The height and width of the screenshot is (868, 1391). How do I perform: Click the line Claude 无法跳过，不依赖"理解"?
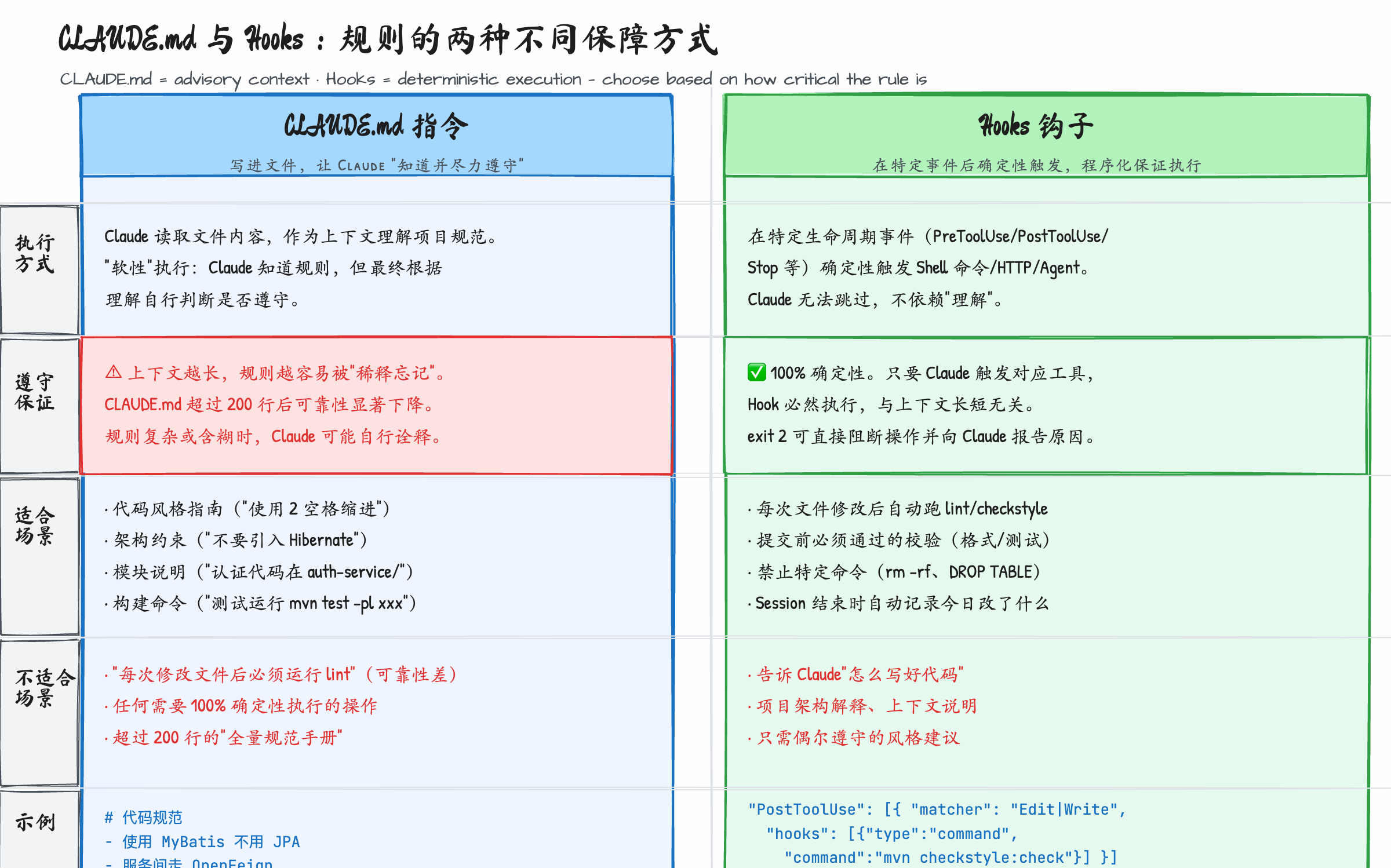(875, 300)
